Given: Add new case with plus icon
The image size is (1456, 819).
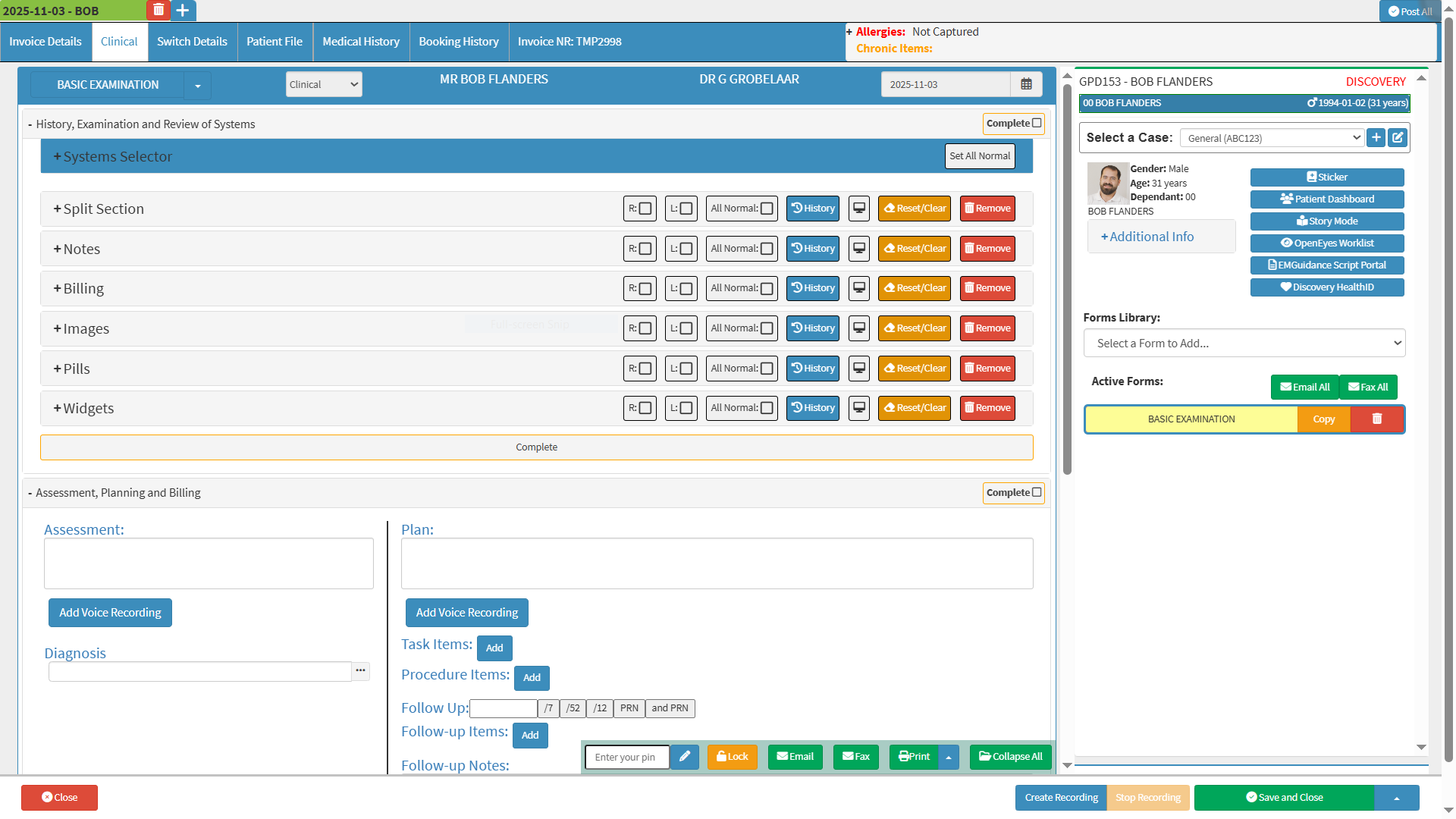Looking at the screenshot, I should [x=1376, y=137].
